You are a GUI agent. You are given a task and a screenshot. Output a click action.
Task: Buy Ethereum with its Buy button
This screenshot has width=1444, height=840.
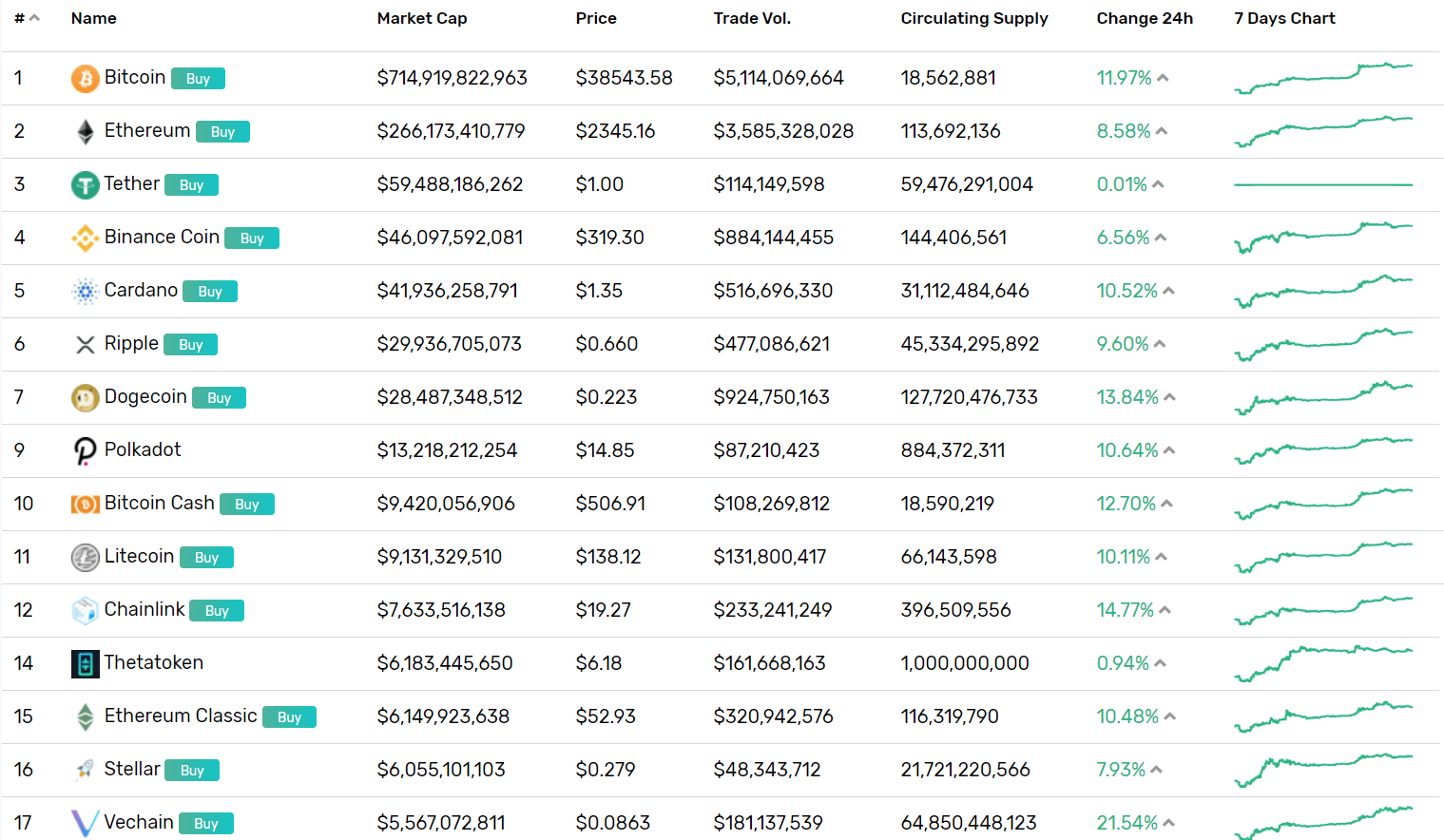(222, 132)
